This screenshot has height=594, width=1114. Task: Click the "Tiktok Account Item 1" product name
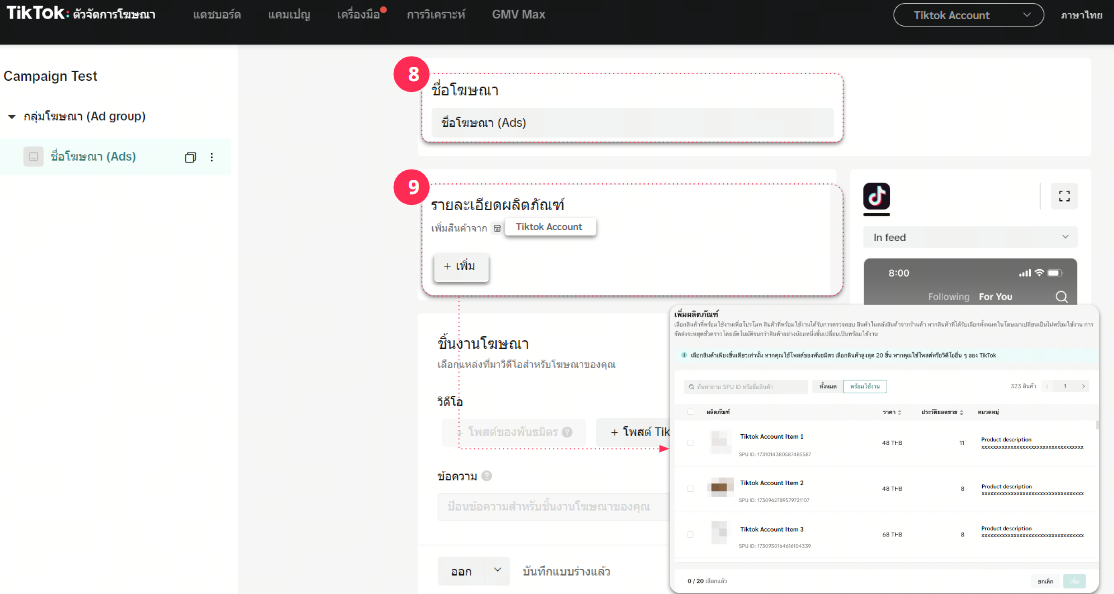pos(772,436)
